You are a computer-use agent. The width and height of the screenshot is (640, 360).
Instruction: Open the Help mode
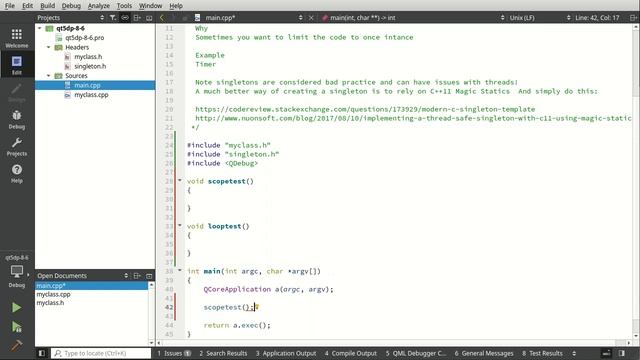(x=17, y=173)
